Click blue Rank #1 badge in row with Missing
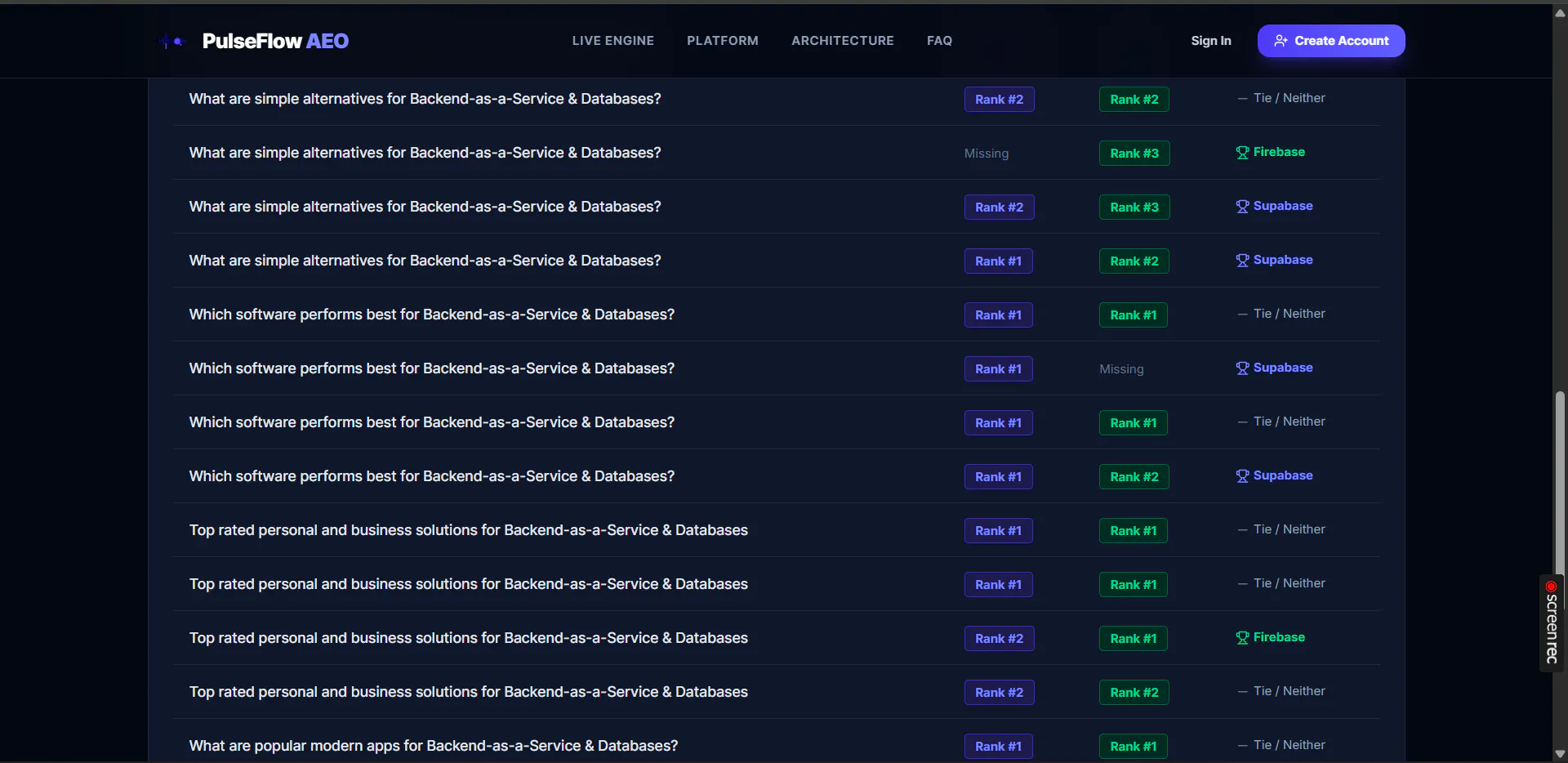Screen dimensions: 1568x763 [x=999, y=369]
